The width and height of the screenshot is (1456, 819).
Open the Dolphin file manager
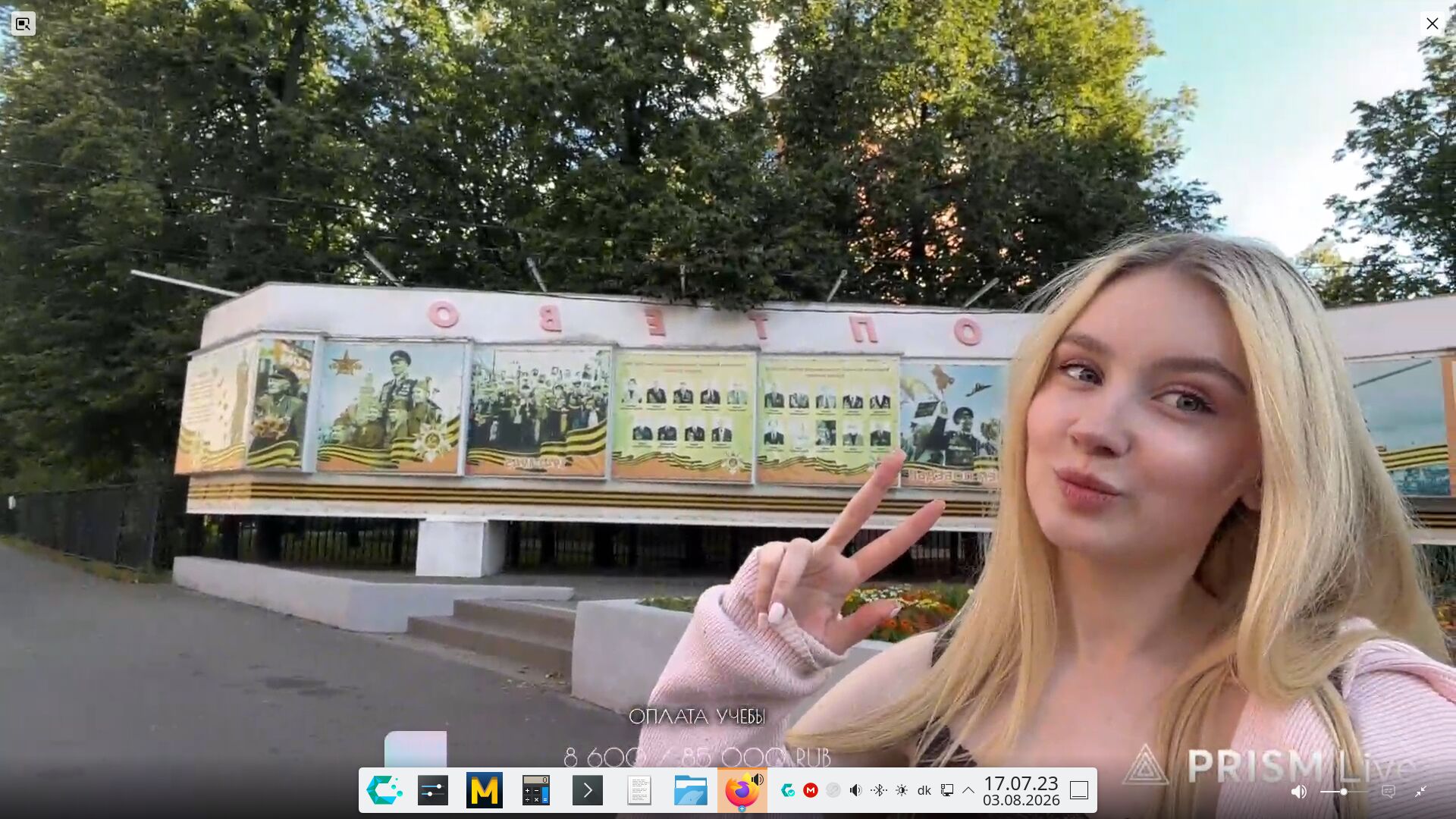tap(691, 790)
